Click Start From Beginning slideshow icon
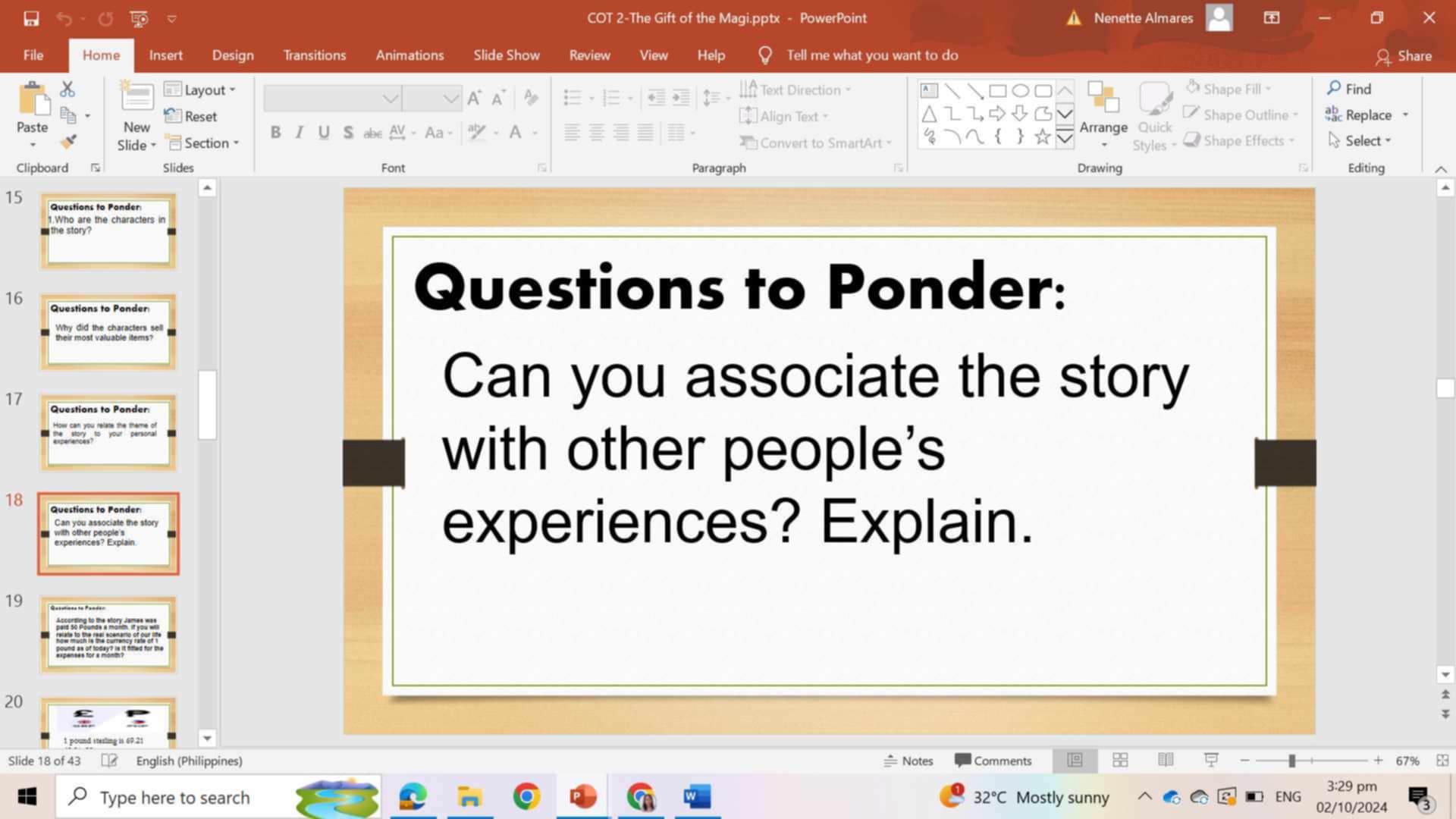Image resolution: width=1456 pixels, height=819 pixels. coord(139,18)
